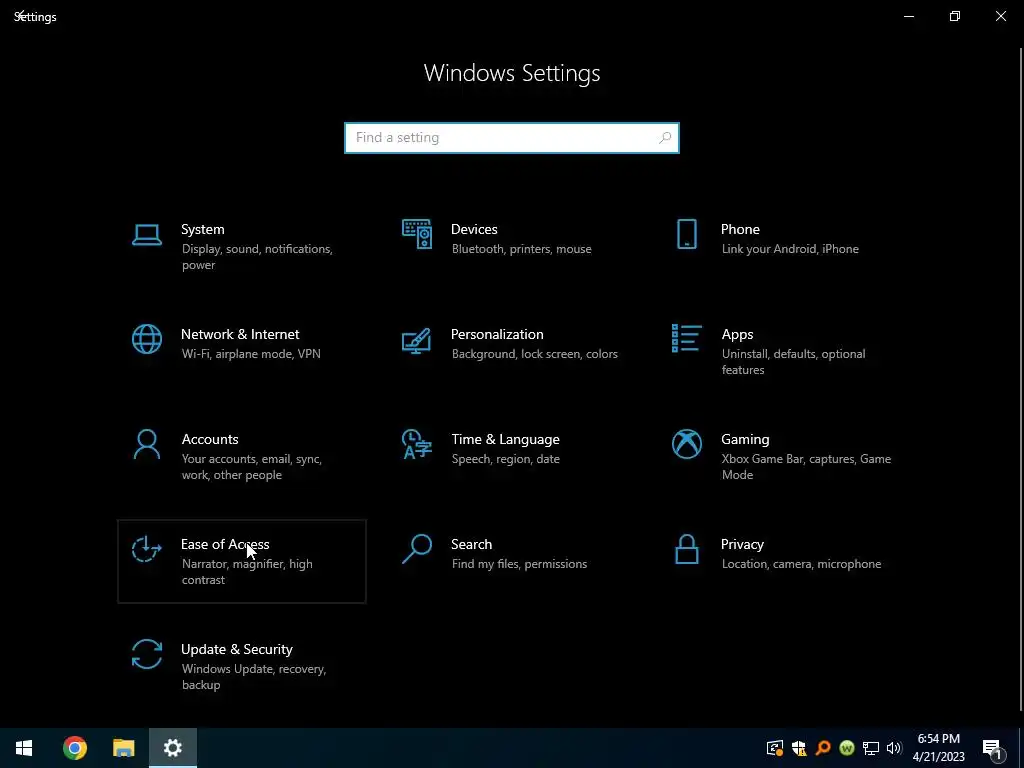
Task: Click 'Link your Android, iPhone' description
Action: [x=790, y=249]
